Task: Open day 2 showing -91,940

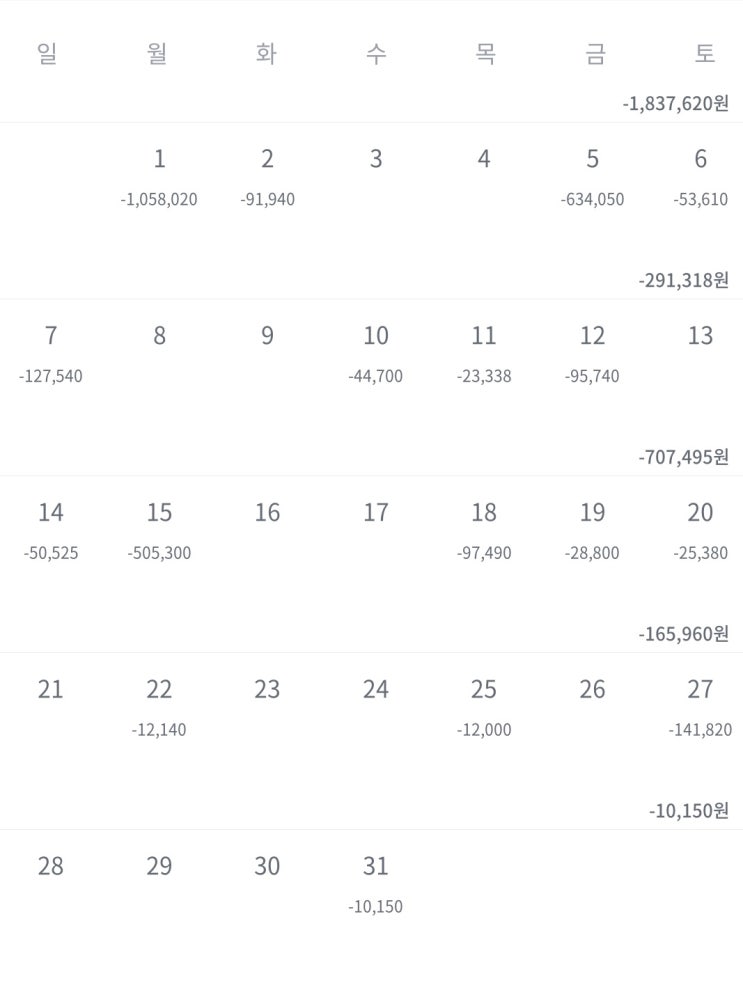Action: click(267, 177)
